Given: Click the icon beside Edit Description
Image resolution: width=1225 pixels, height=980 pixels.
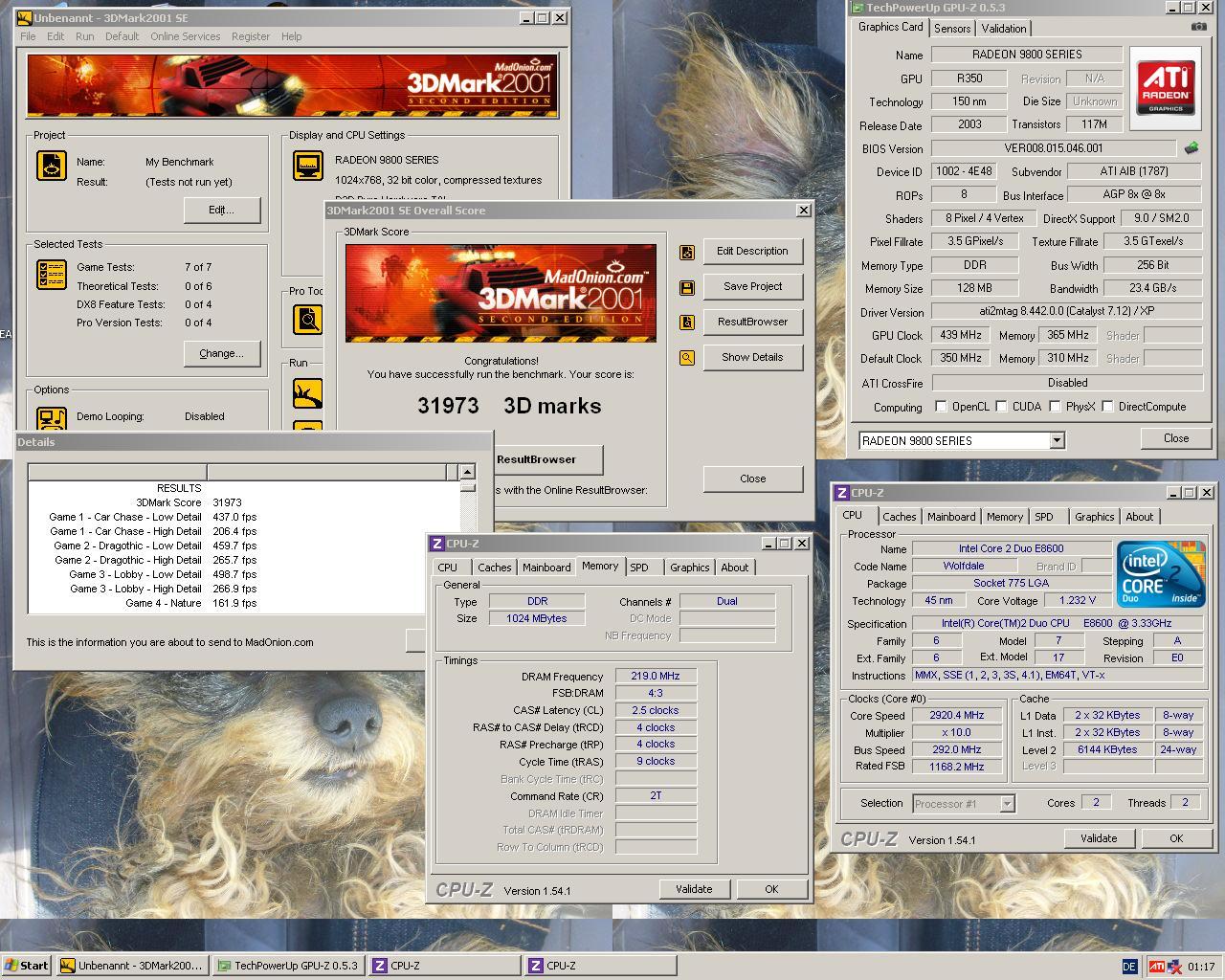Looking at the screenshot, I should 686,252.
